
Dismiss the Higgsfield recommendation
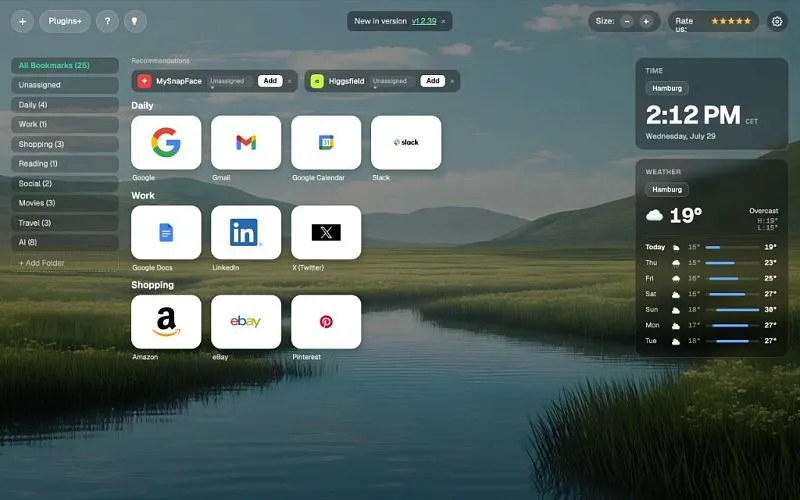(x=452, y=81)
